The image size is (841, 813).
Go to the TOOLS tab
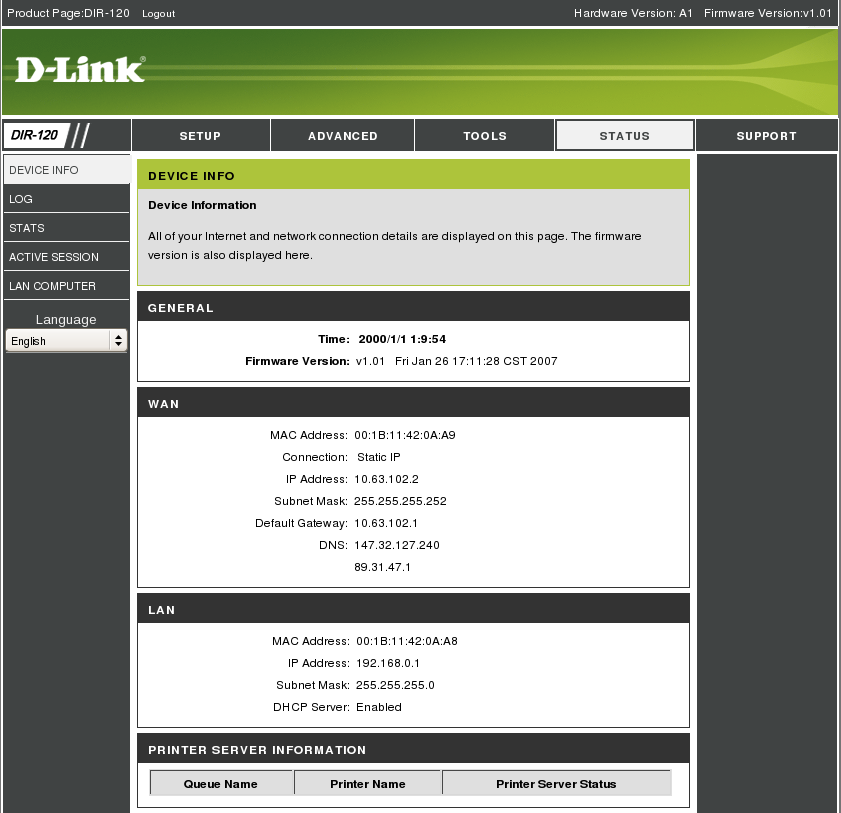pos(485,136)
